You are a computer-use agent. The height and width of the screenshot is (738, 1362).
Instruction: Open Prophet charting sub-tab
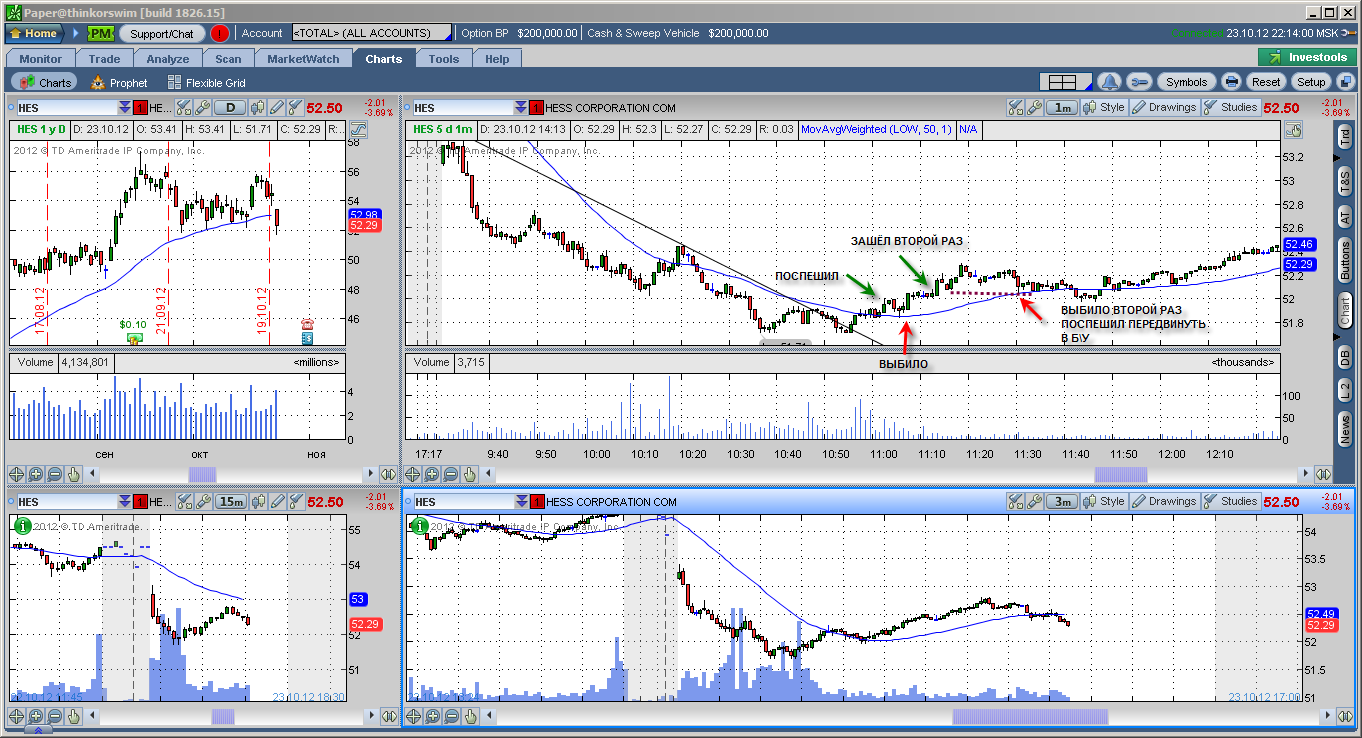pos(119,83)
